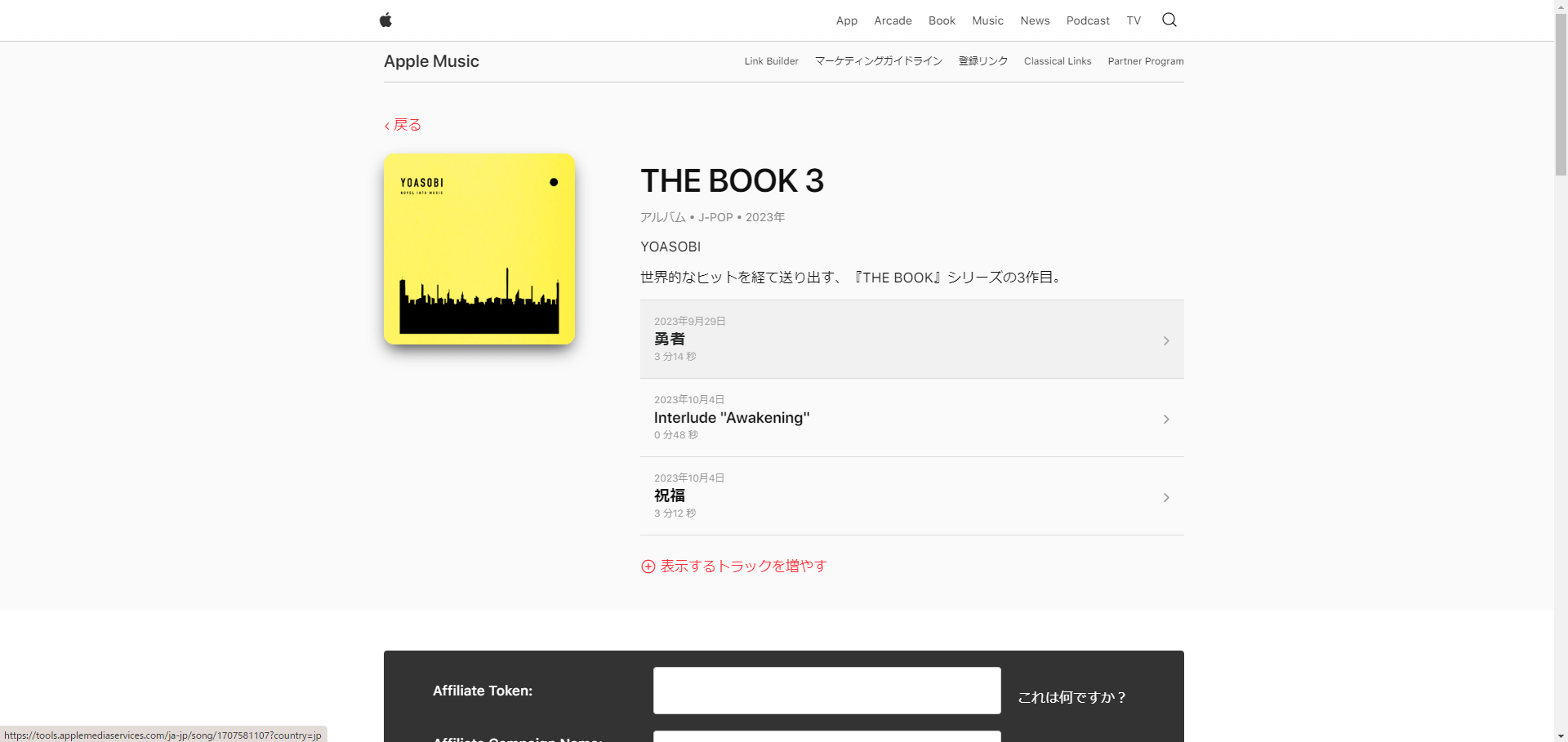Expand the Interlude "Awakening" chevron
1568x742 pixels.
click(1166, 420)
